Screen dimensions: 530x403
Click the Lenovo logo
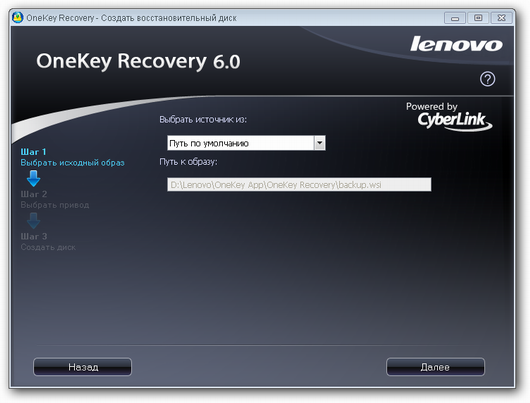click(456, 44)
